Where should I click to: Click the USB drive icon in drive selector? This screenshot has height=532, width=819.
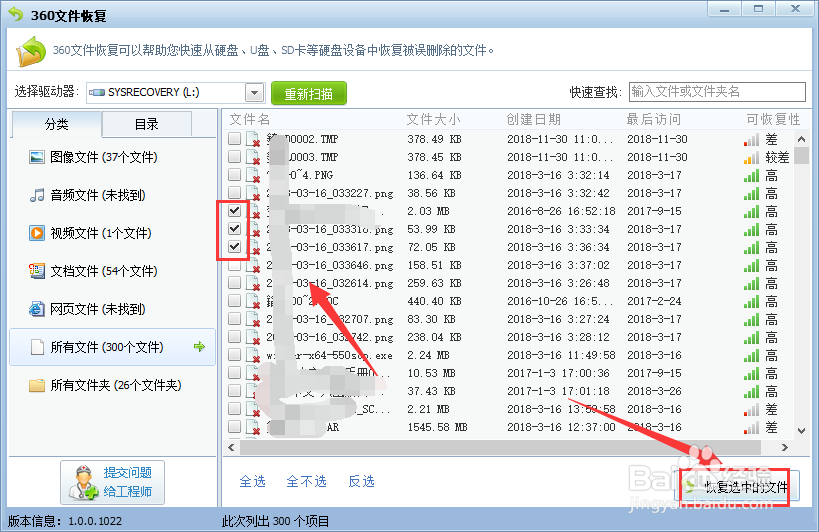97,92
